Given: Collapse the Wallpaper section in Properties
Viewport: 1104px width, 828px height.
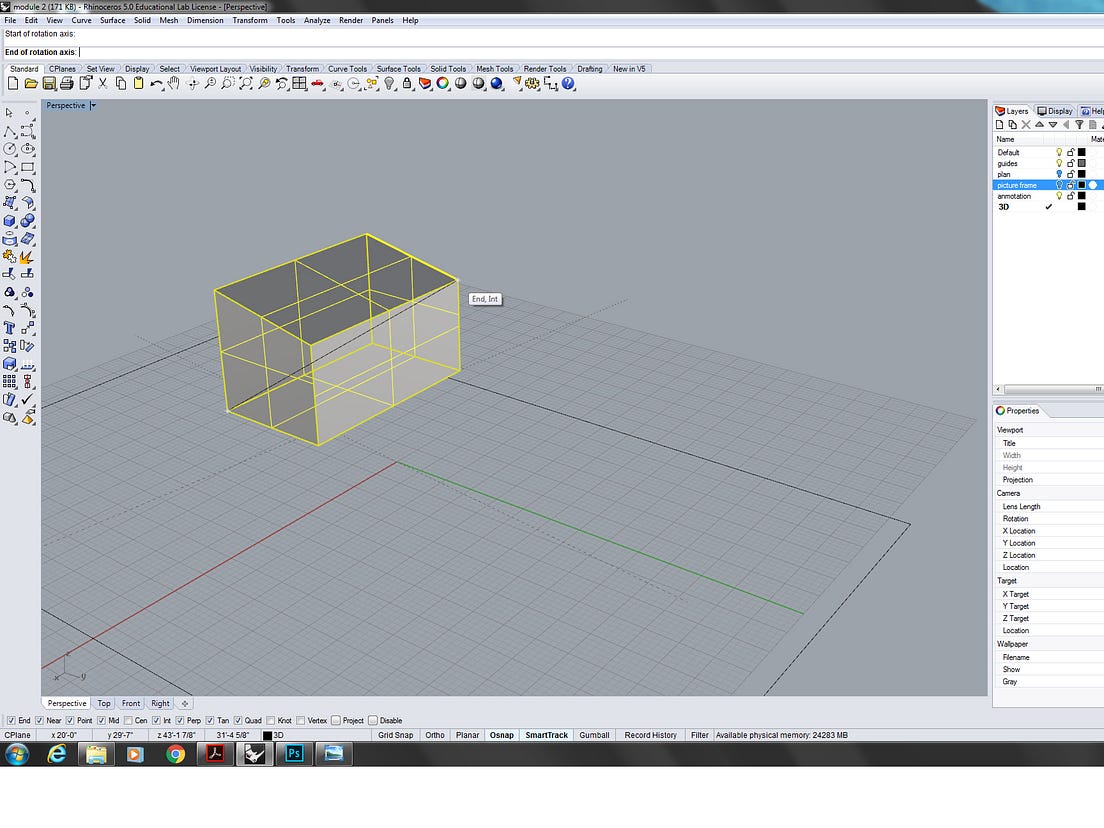Looking at the screenshot, I should pyautogui.click(x=1012, y=643).
